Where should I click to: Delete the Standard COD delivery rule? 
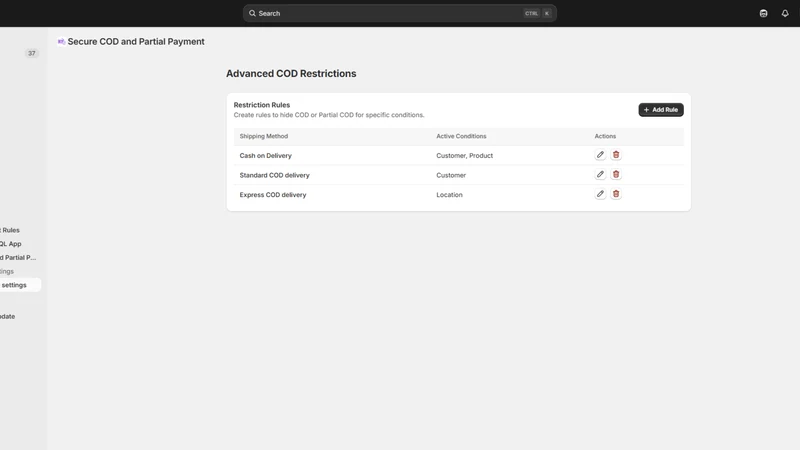[616, 174]
